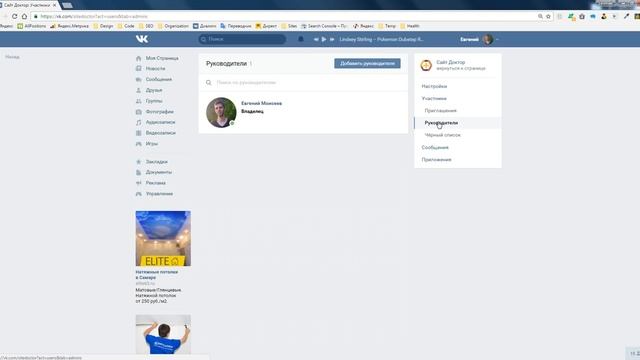Focus the Поиск по руководителям search field
The height and width of the screenshot is (360, 640).
pyautogui.click(x=303, y=82)
